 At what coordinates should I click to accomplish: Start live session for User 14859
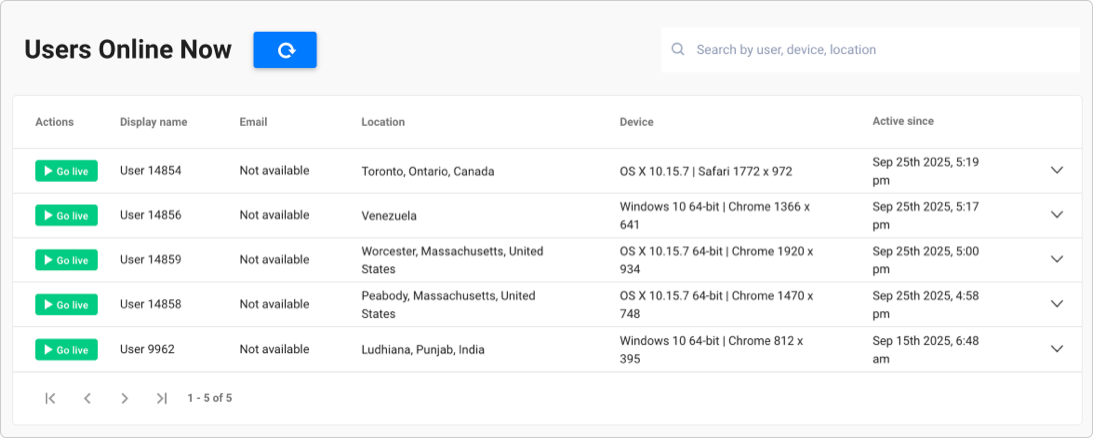[x=66, y=260]
